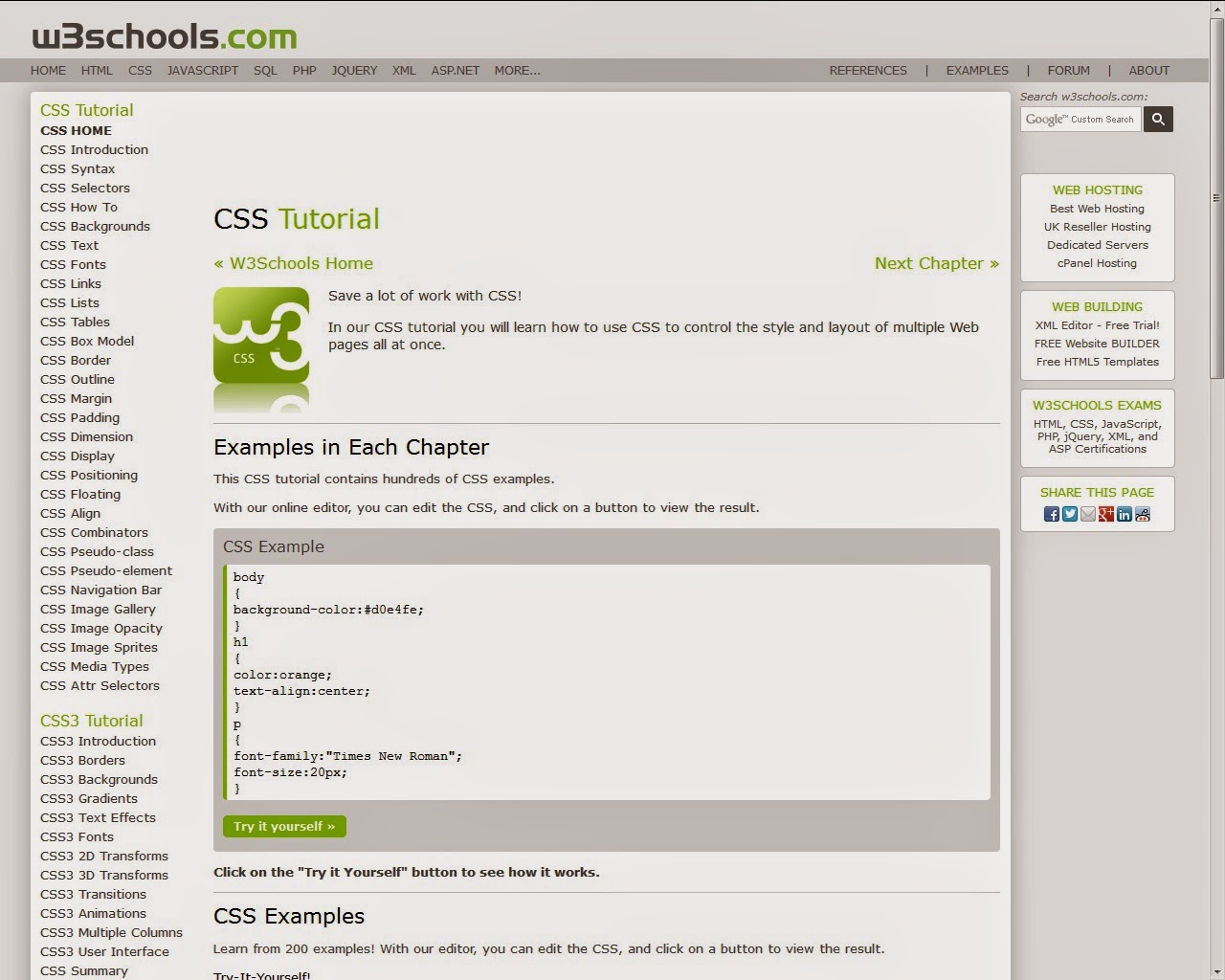Open HTML in the top navigation bar
Screen dimensions: 1225x980
pyautogui.click(x=97, y=70)
